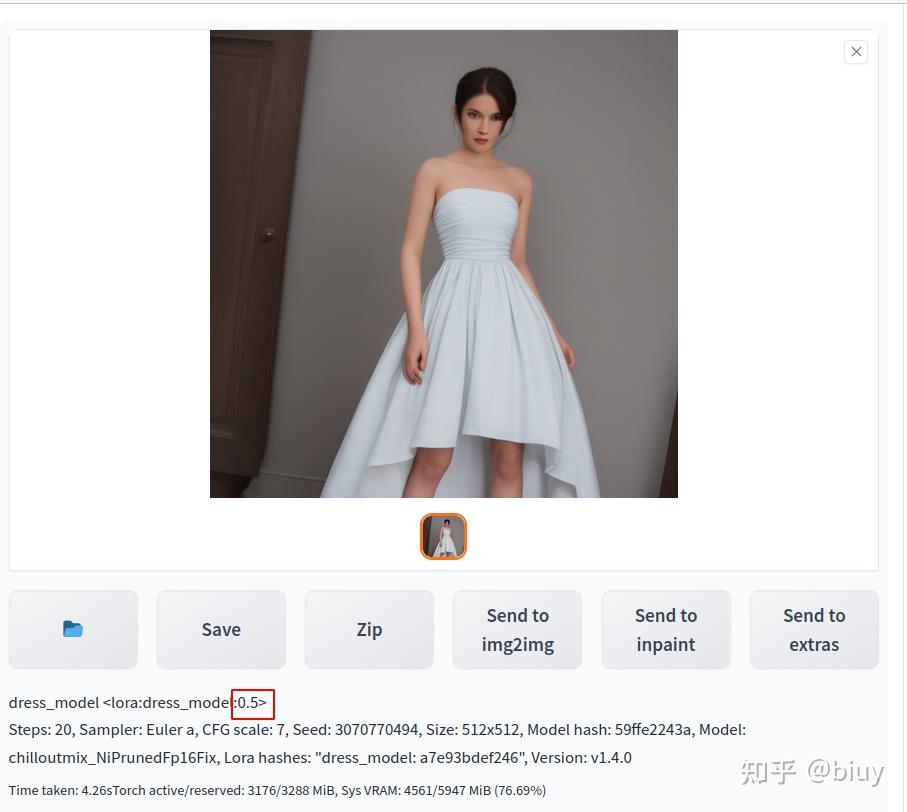Select the gallery thumbnail below the image
The image size is (907, 812).
(444, 536)
